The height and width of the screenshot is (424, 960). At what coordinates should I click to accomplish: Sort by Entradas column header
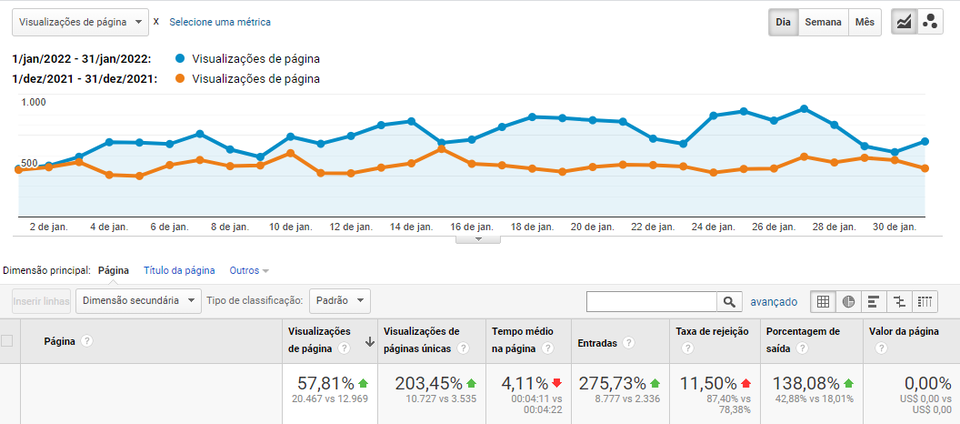598,344
